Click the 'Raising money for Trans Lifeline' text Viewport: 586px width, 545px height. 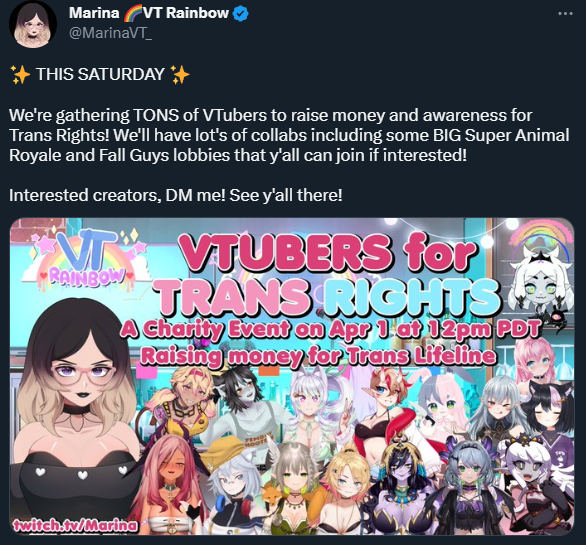coord(318,355)
